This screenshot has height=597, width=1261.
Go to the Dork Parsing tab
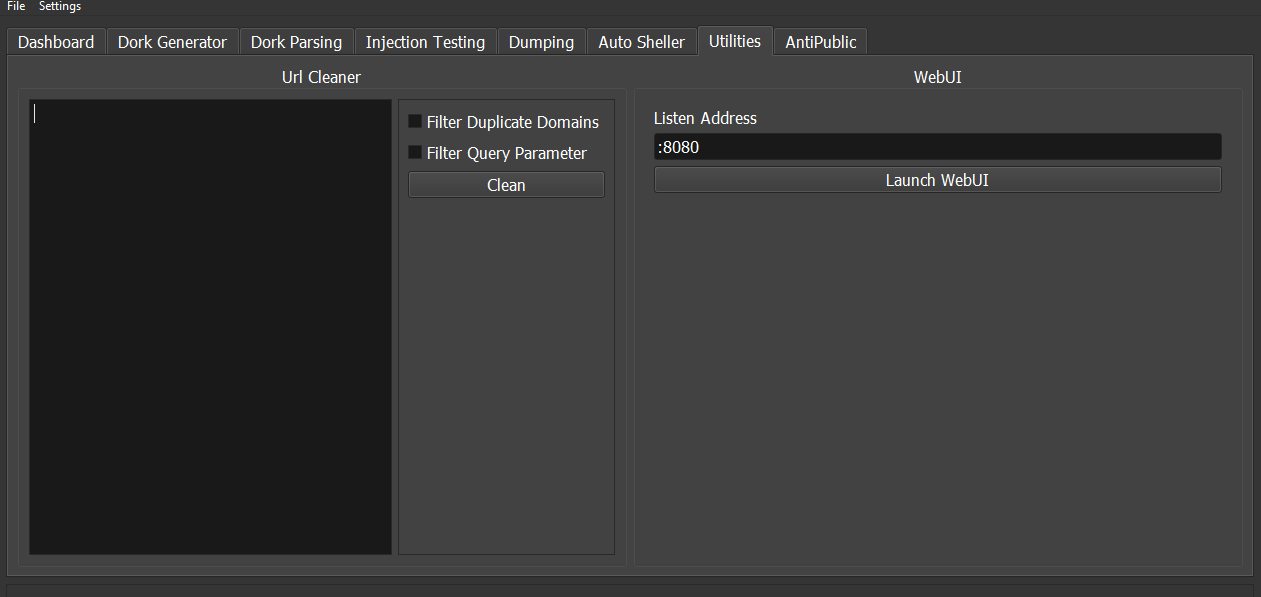296,42
